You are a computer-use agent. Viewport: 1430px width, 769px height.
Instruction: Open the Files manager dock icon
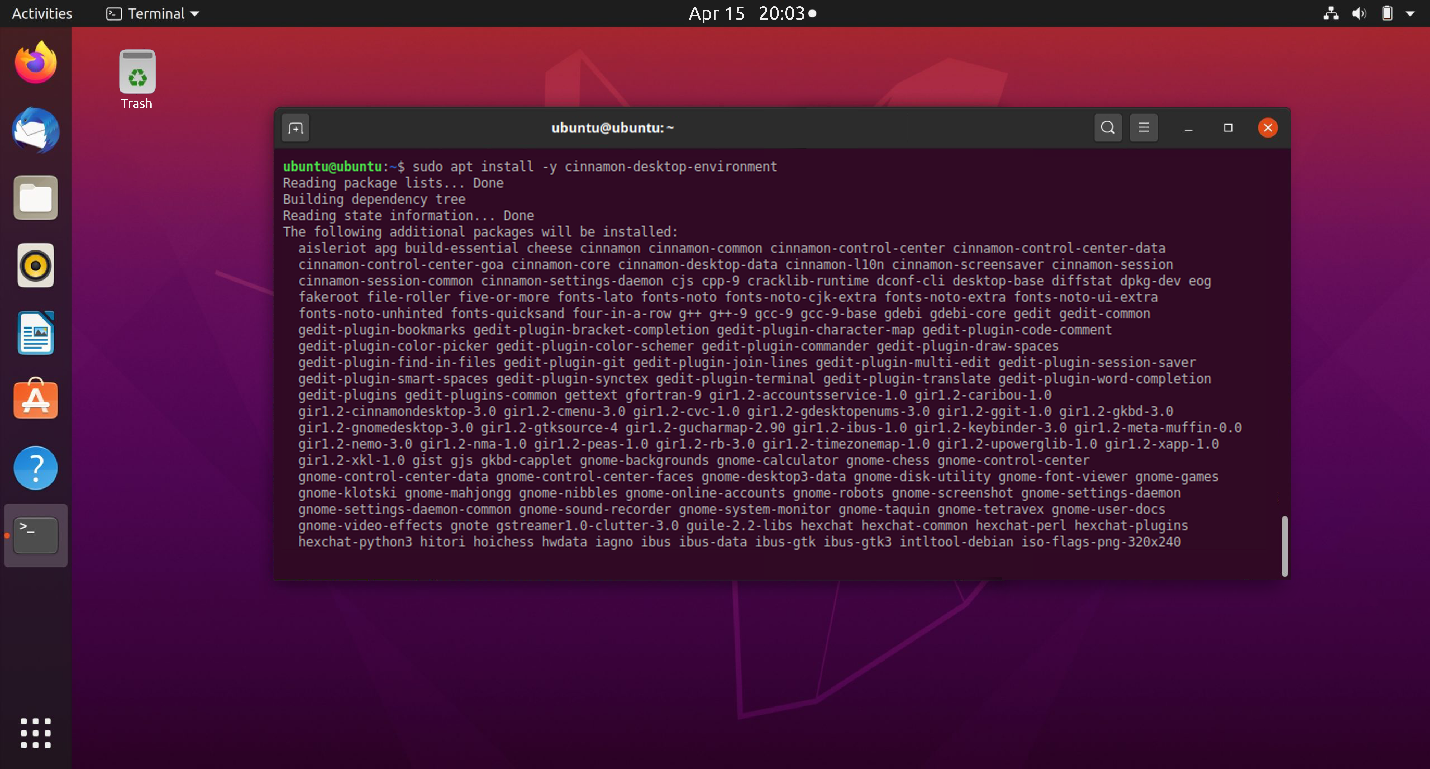coord(36,198)
